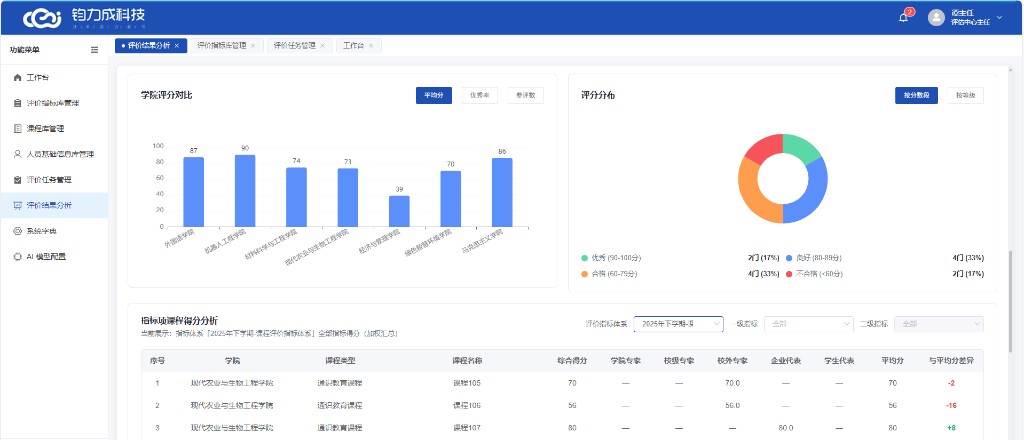
Task: Select the 优秀率 chart mode button
Action: coord(479,95)
